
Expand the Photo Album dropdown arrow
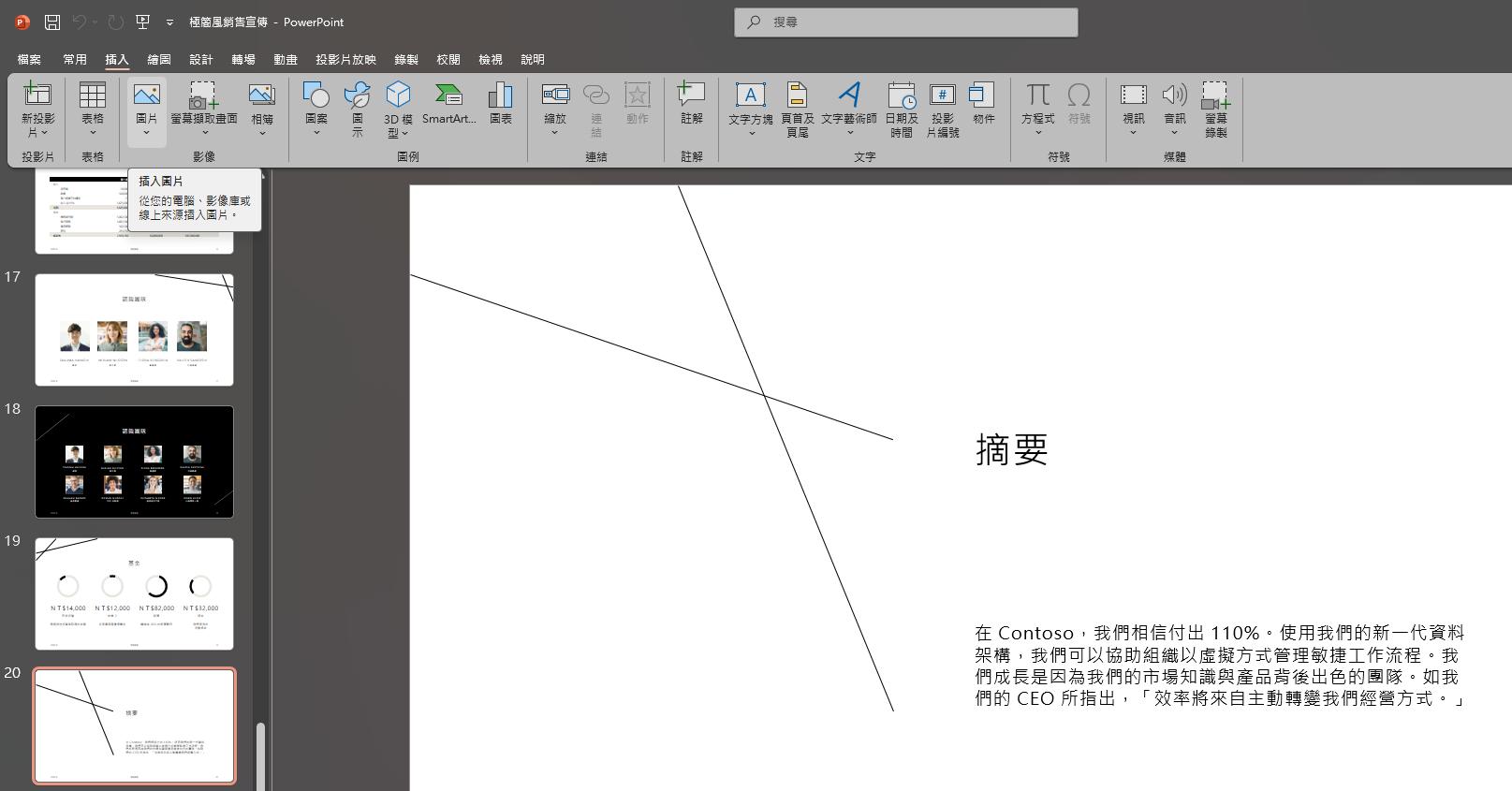[x=262, y=133]
